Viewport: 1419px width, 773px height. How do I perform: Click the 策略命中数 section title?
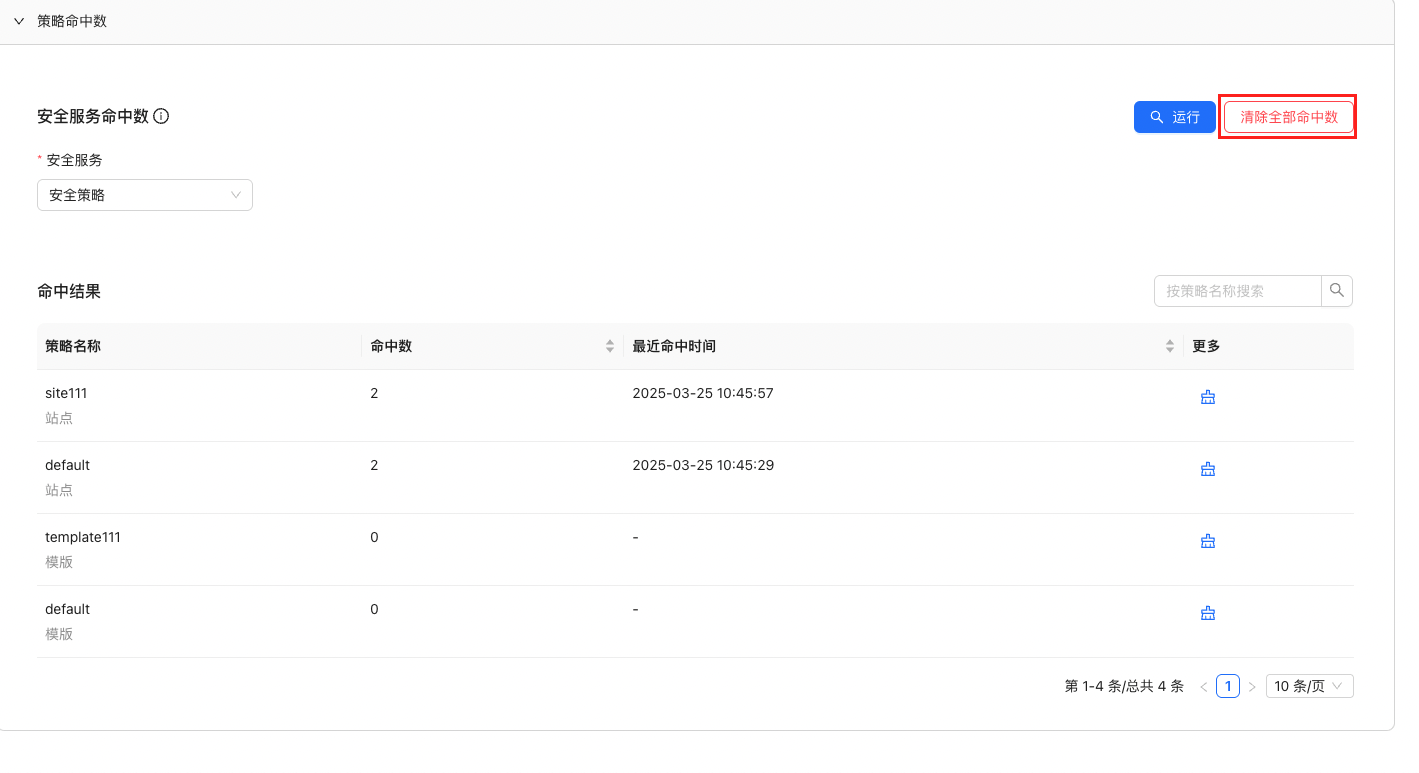[x=72, y=21]
